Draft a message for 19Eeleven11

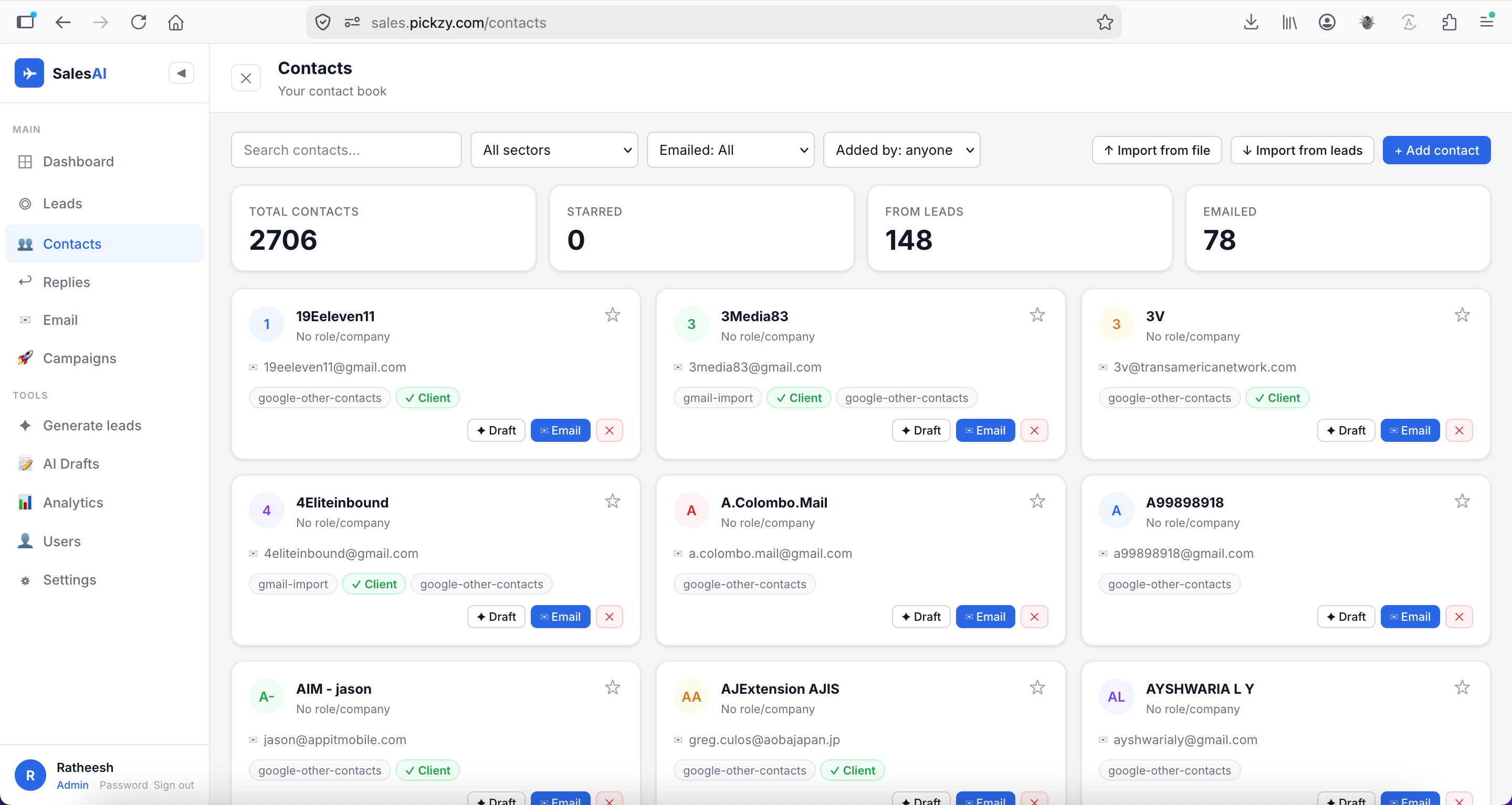click(x=496, y=431)
